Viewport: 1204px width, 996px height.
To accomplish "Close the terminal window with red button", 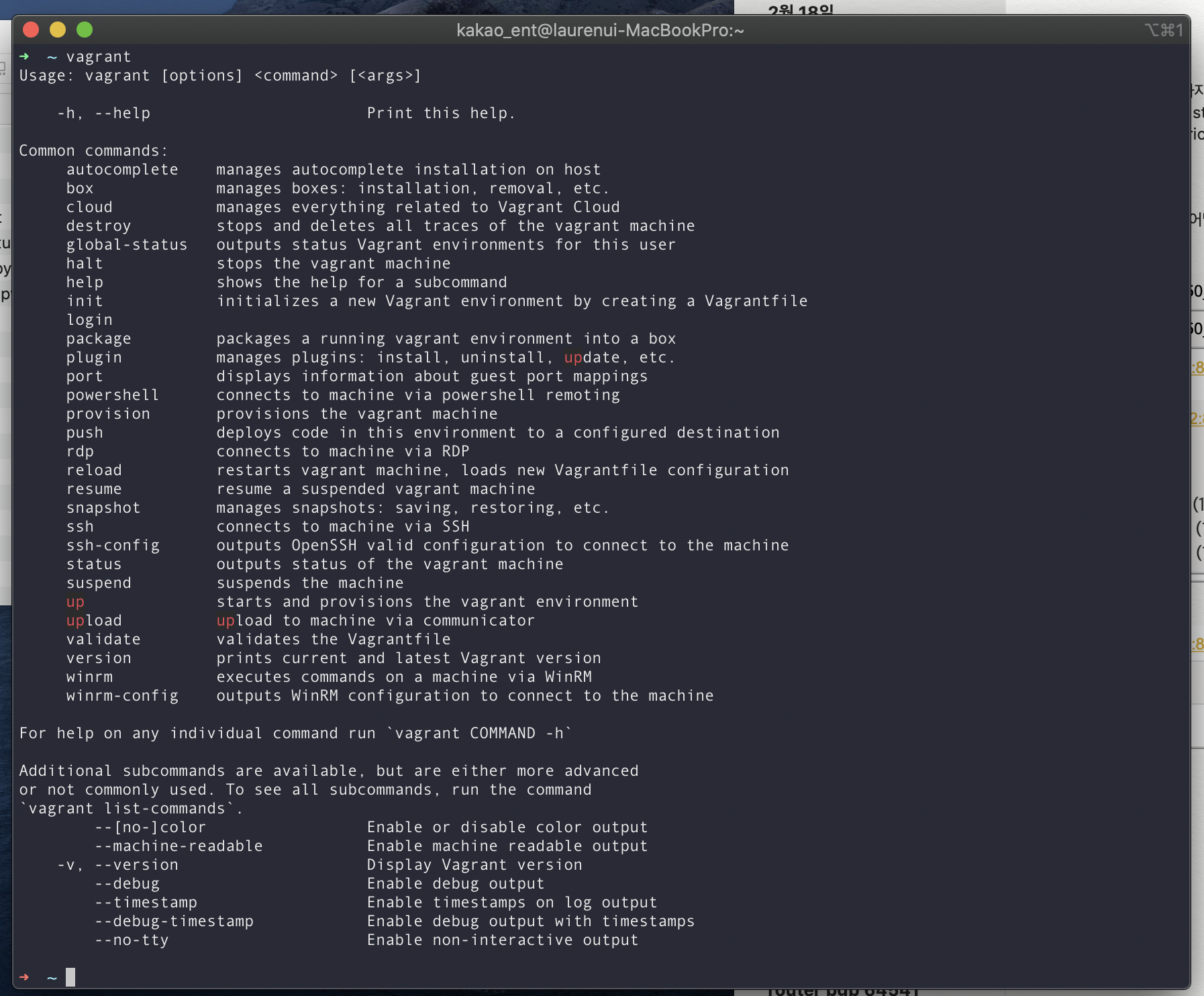I will click(x=31, y=30).
